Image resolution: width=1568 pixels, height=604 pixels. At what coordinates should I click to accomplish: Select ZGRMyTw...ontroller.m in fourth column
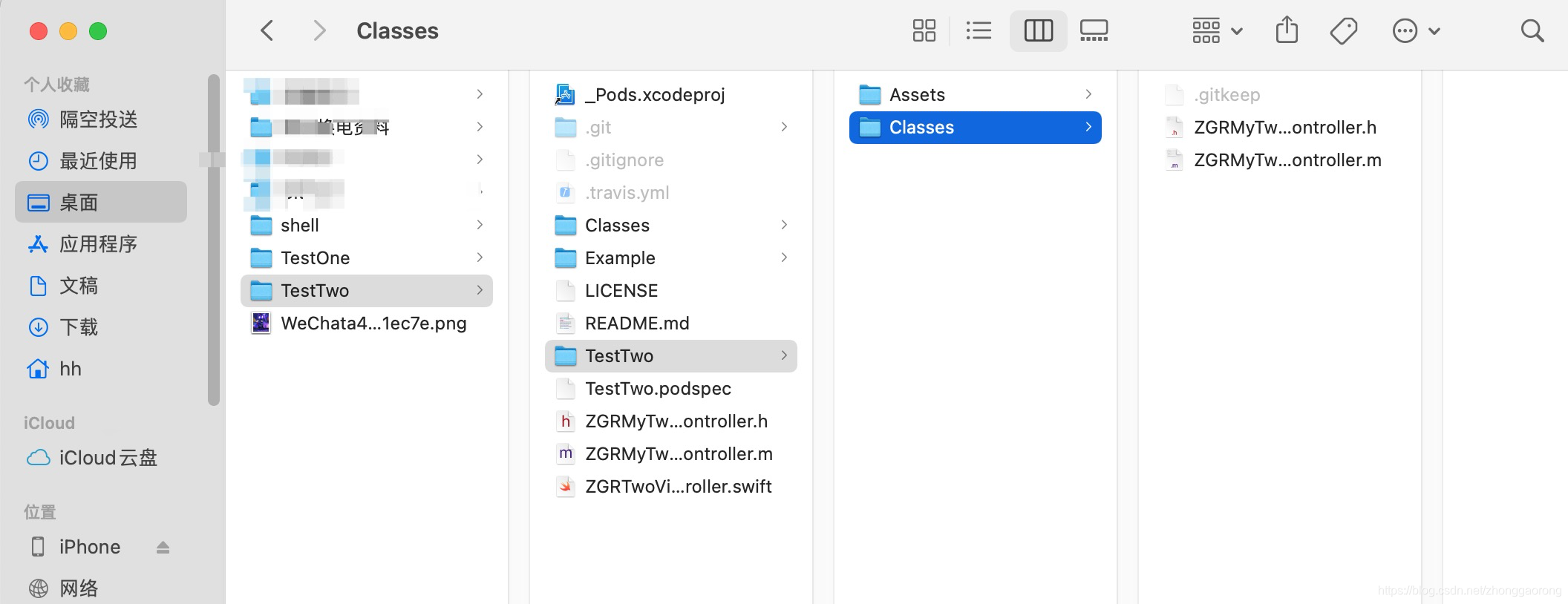[x=1280, y=160]
